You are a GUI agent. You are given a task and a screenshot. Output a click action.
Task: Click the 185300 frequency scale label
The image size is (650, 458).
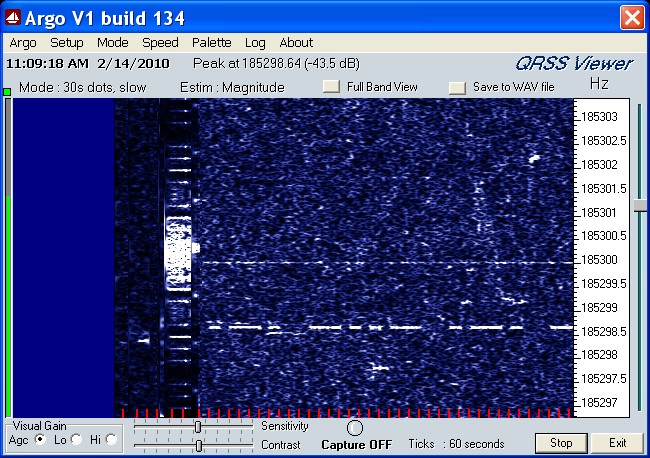(x=599, y=260)
